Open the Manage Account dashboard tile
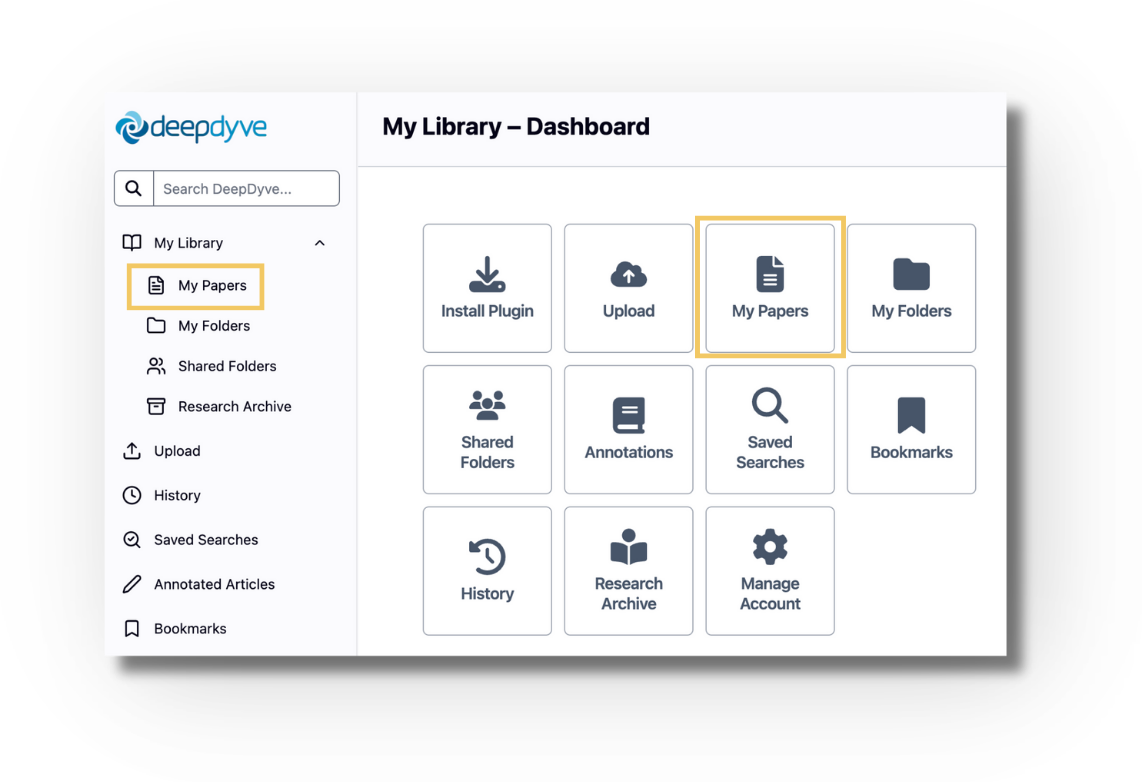The image size is (1142, 782). pyautogui.click(x=770, y=571)
